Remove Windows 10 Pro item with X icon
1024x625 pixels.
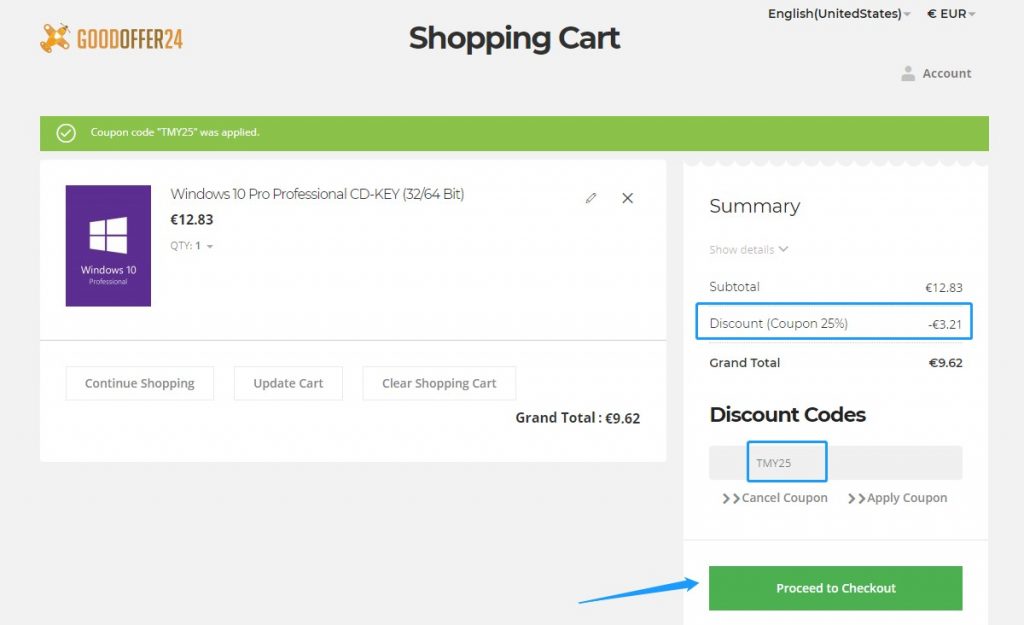(628, 198)
